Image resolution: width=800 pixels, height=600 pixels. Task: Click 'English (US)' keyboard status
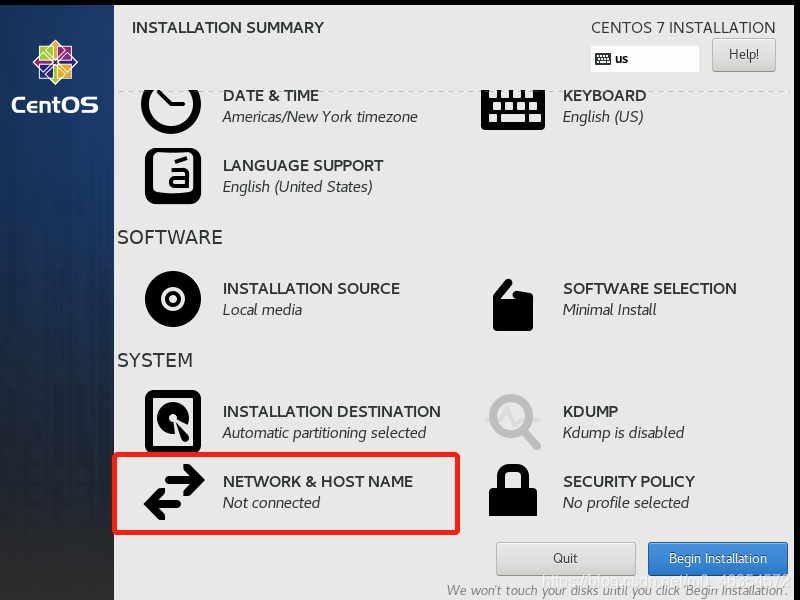[x=603, y=117]
